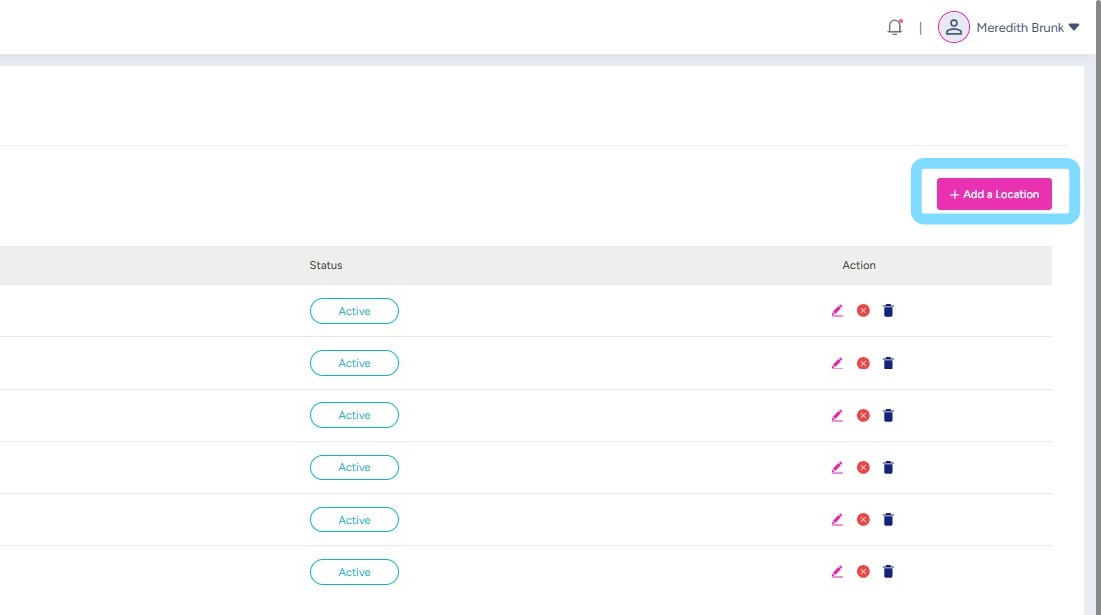Viewport: 1101px width, 615px height.
Task: Click the pencil icon in fourth row
Action: tap(837, 467)
